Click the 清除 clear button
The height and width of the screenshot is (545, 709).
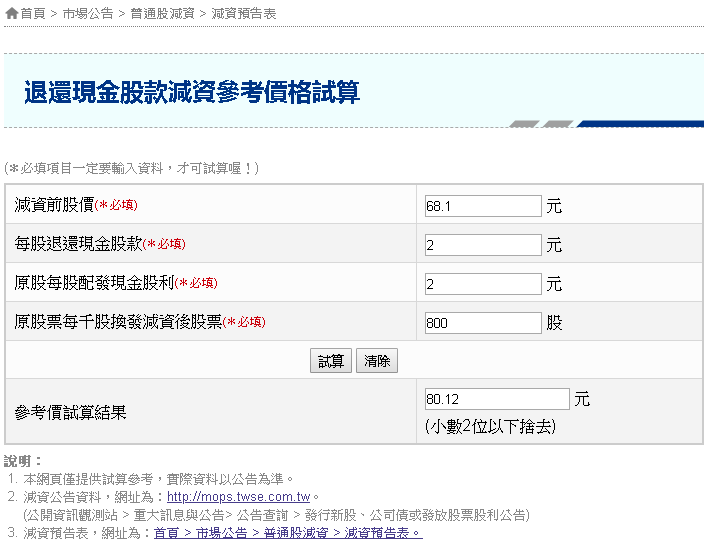[x=377, y=361]
